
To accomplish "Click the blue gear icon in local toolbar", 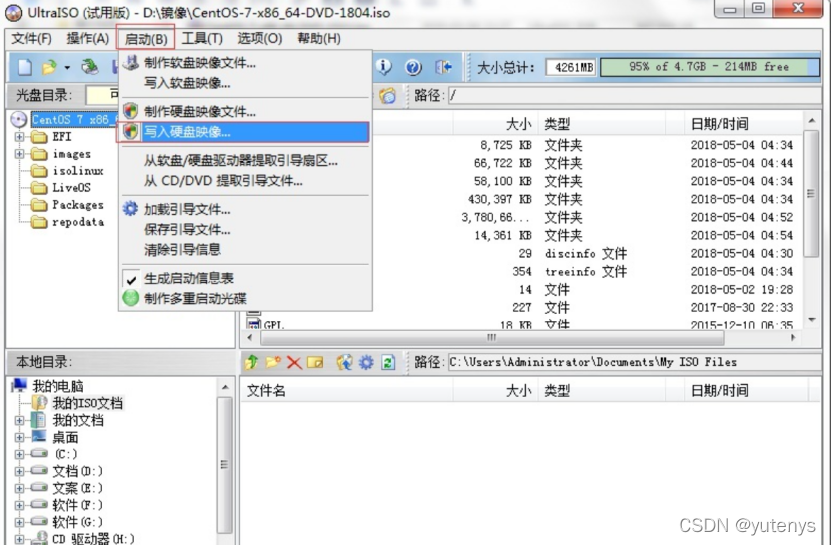I will click(366, 362).
